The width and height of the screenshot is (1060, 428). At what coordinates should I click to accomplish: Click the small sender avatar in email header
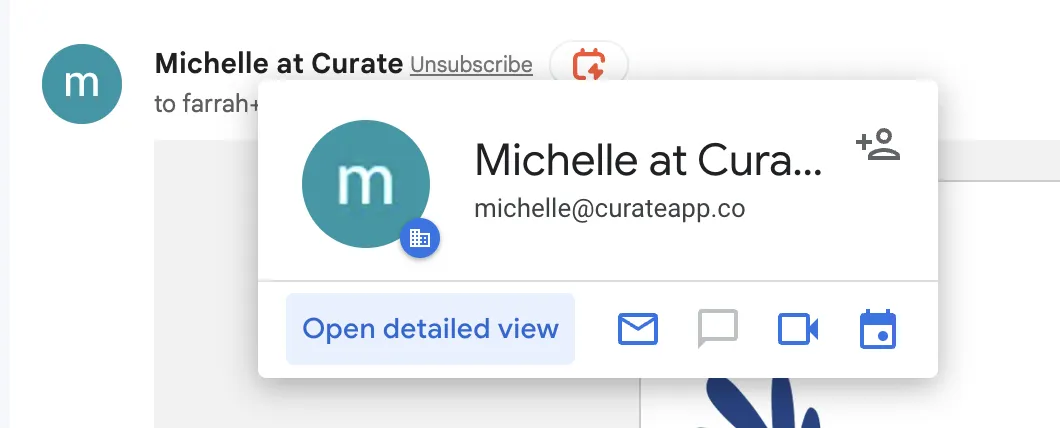82,84
